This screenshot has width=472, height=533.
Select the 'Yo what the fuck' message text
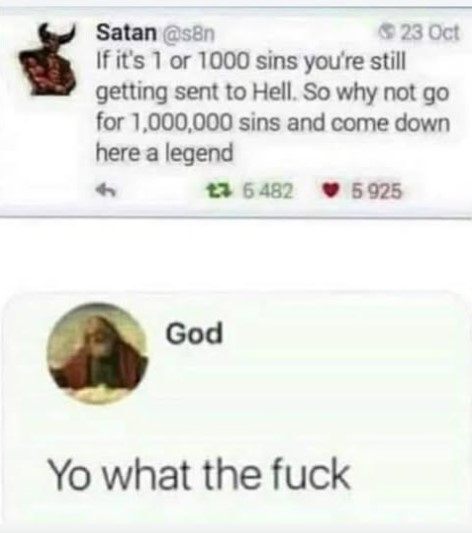tap(198, 474)
